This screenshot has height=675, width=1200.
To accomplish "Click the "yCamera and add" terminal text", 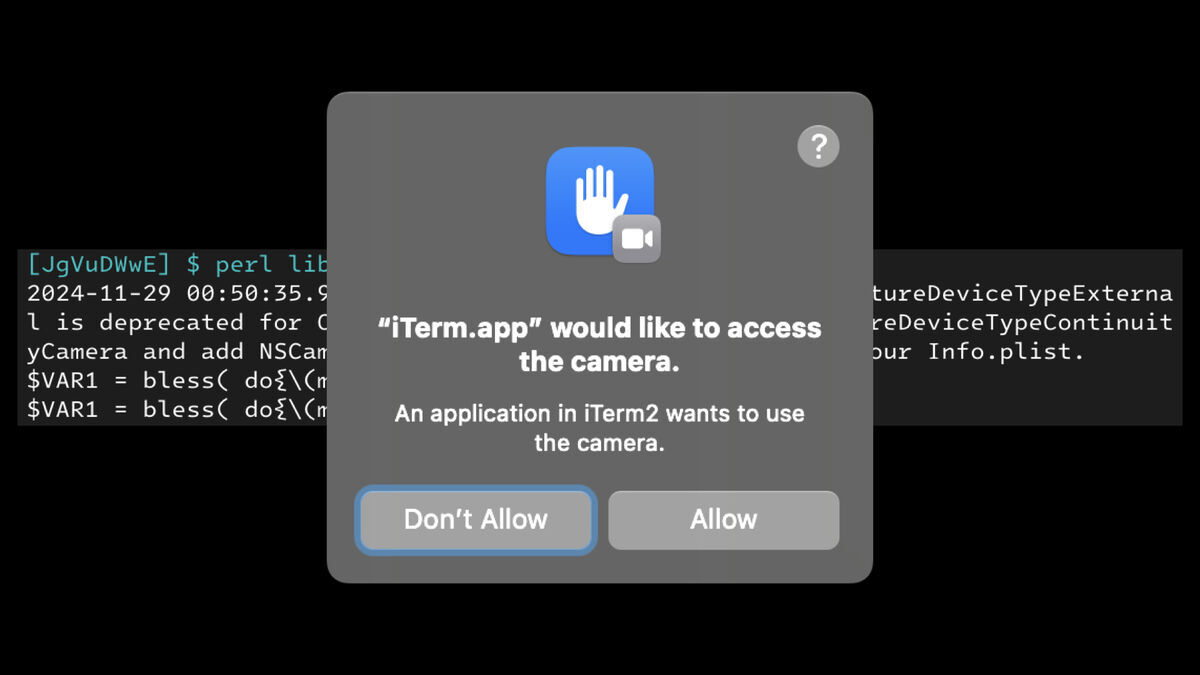I will pyautogui.click(x=137, y=352).
